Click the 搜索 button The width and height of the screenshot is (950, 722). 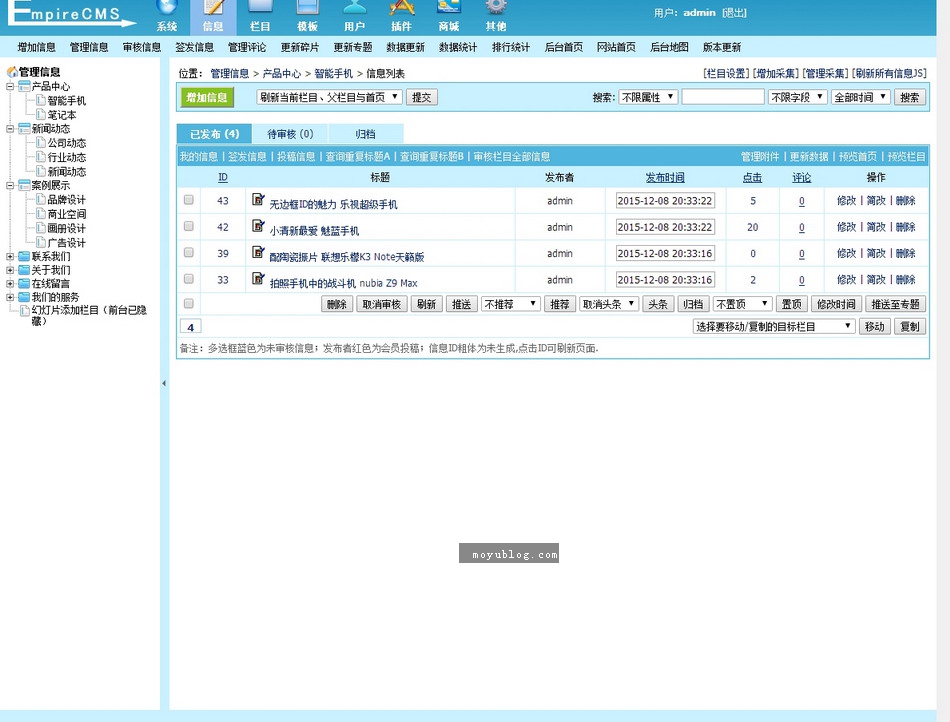[909, 97]
